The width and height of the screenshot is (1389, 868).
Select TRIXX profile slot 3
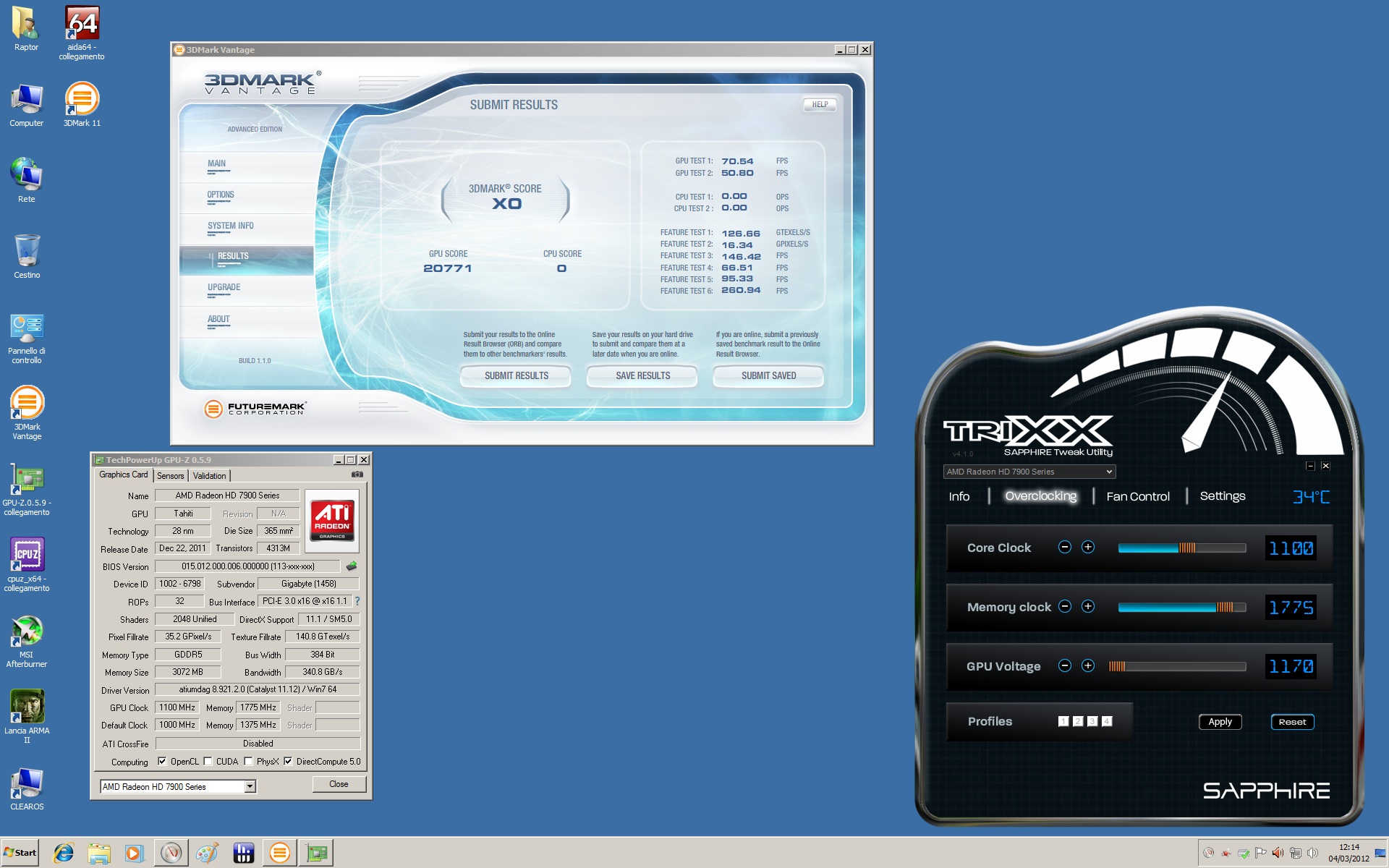(x=1092, y=721)
